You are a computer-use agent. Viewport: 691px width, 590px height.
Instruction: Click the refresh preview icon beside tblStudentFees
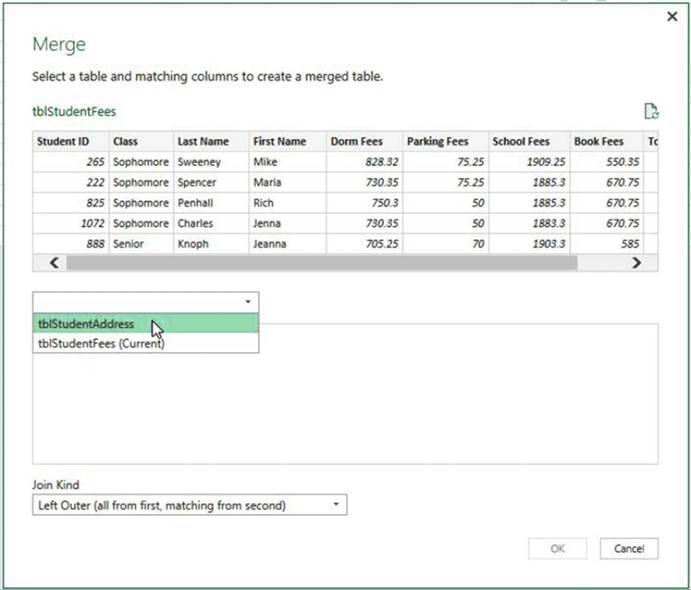(x=651, y=111)
